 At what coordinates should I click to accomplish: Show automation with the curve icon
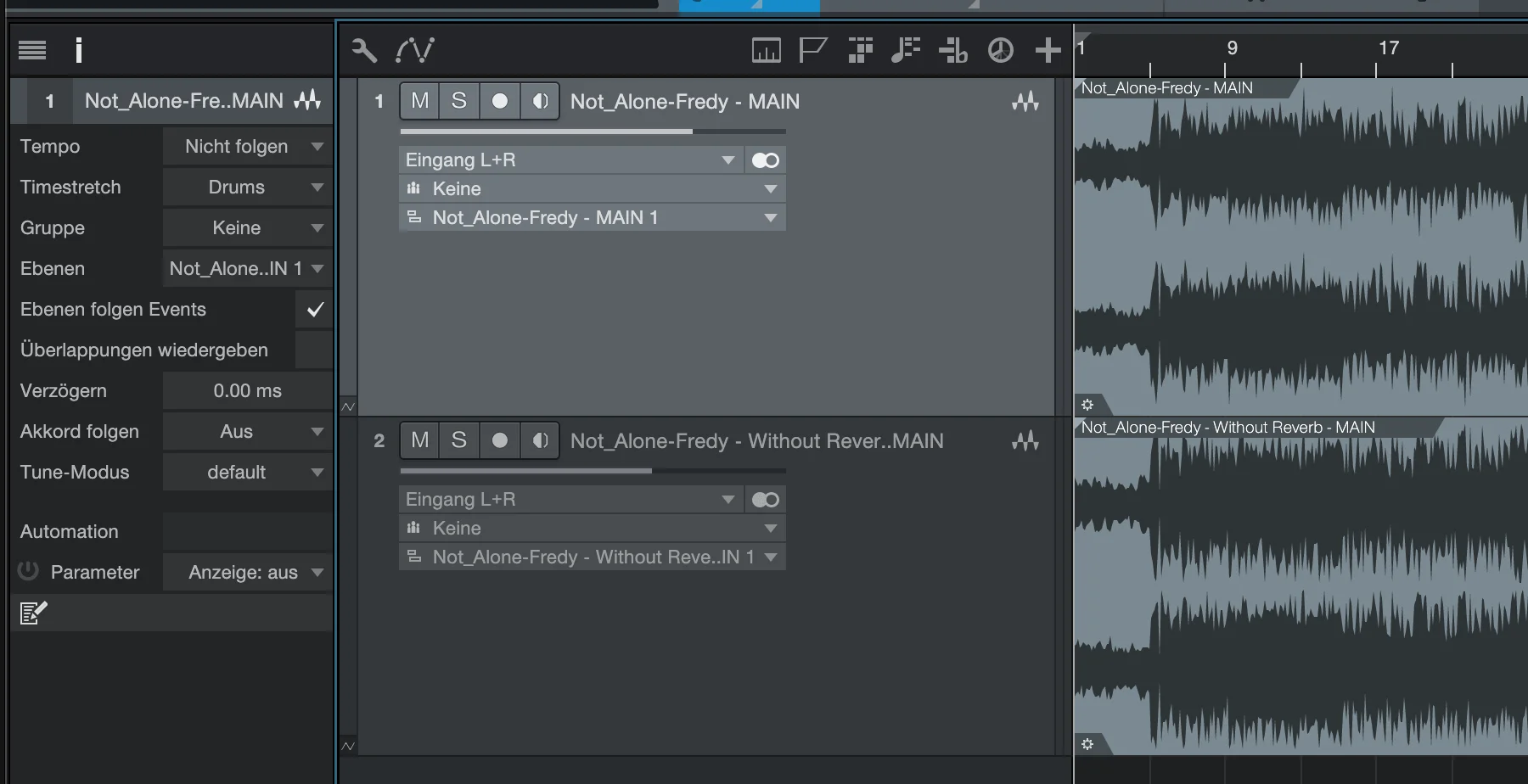pos(415,51)
